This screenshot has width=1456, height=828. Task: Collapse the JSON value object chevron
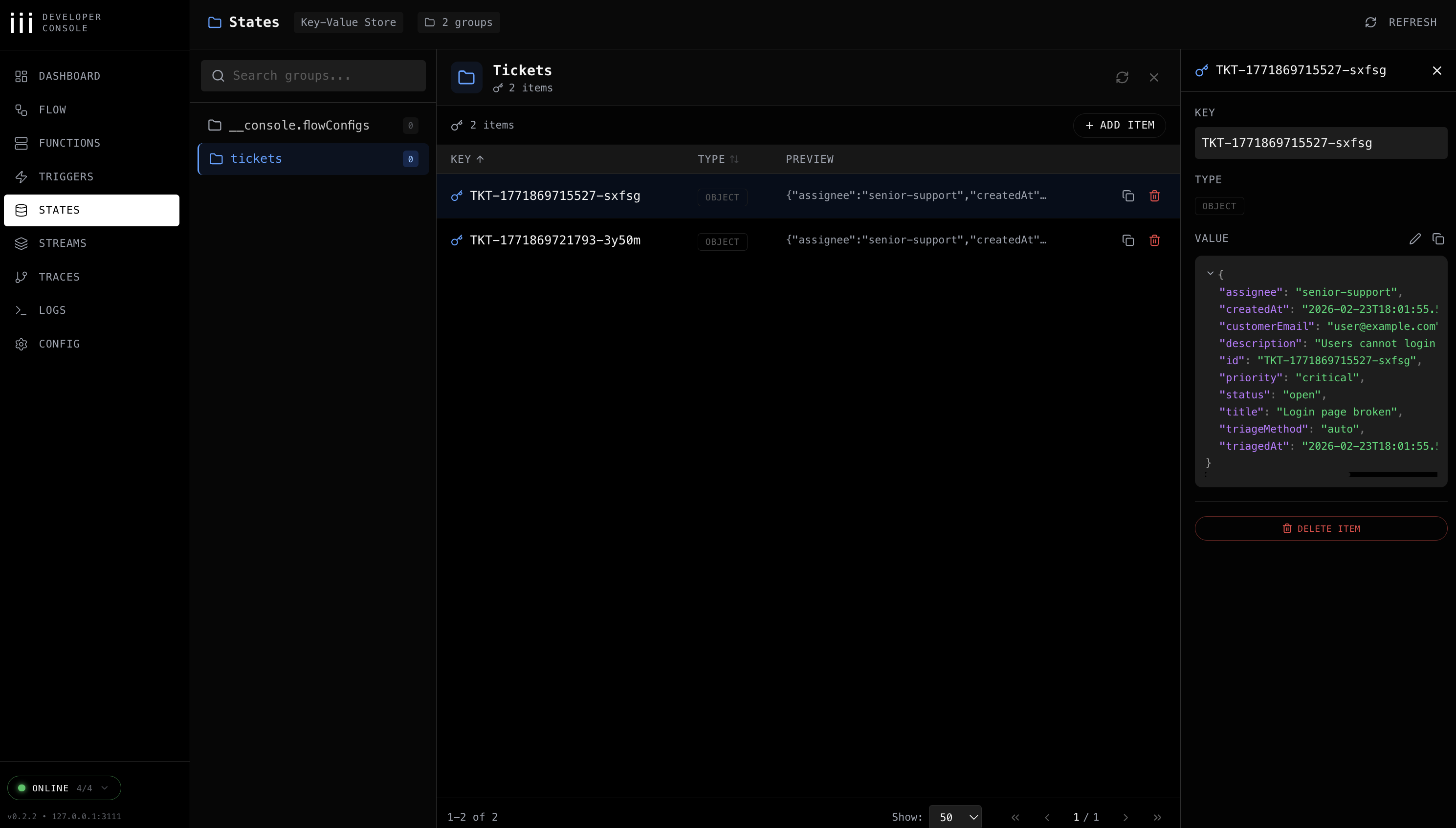click(x=1210, y=274)
